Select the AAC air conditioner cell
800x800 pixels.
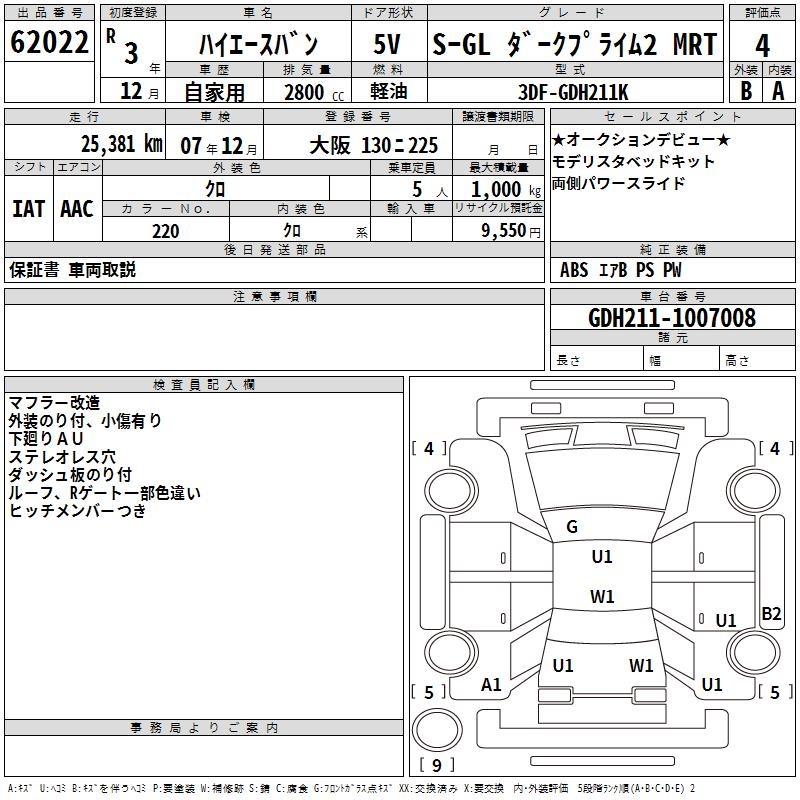coord(77,209)
